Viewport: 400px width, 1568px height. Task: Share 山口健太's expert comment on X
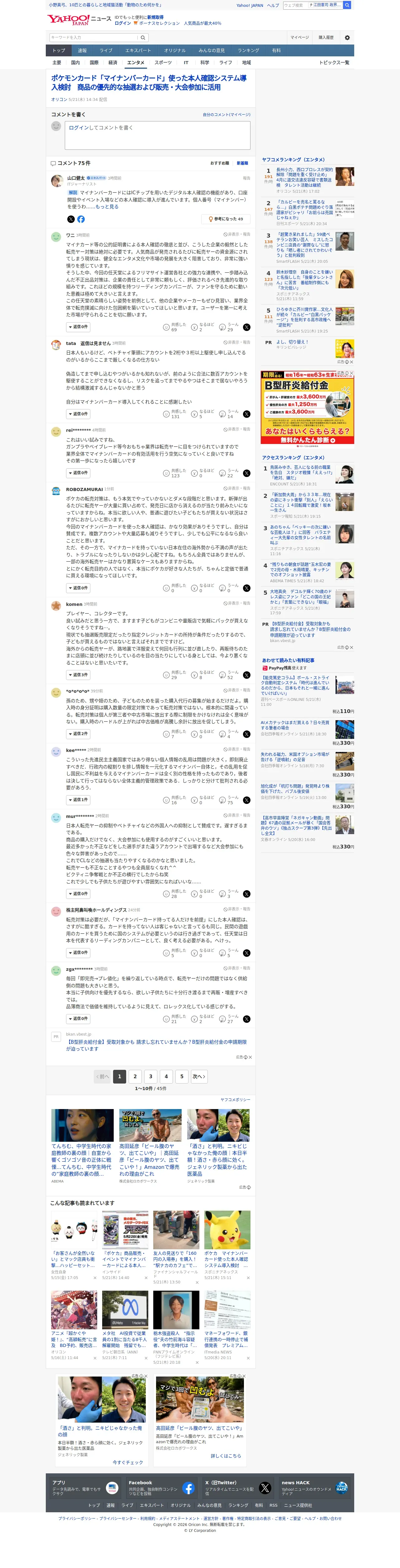click(71, 219)
